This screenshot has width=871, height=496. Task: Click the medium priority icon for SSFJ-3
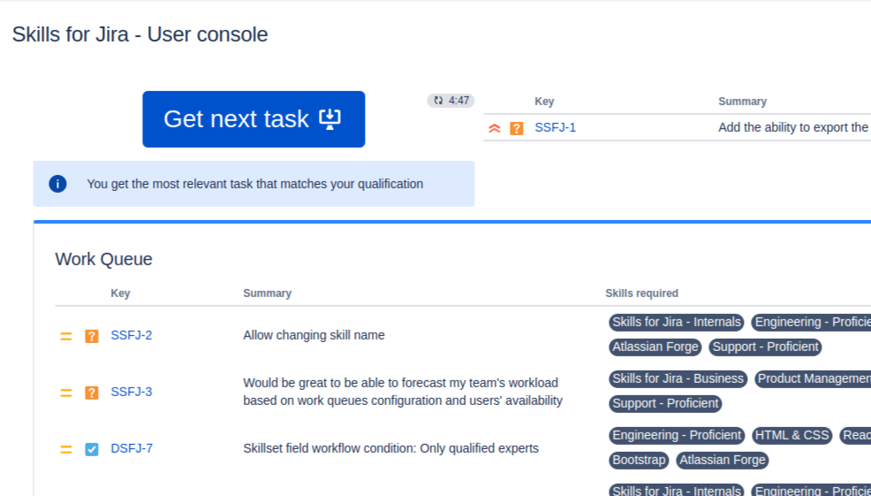(66, 393)
